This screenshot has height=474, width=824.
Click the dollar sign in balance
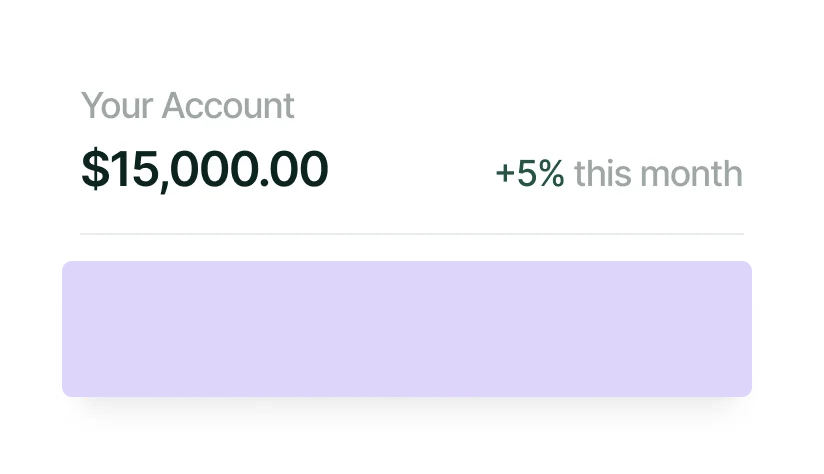pos(94,170)
